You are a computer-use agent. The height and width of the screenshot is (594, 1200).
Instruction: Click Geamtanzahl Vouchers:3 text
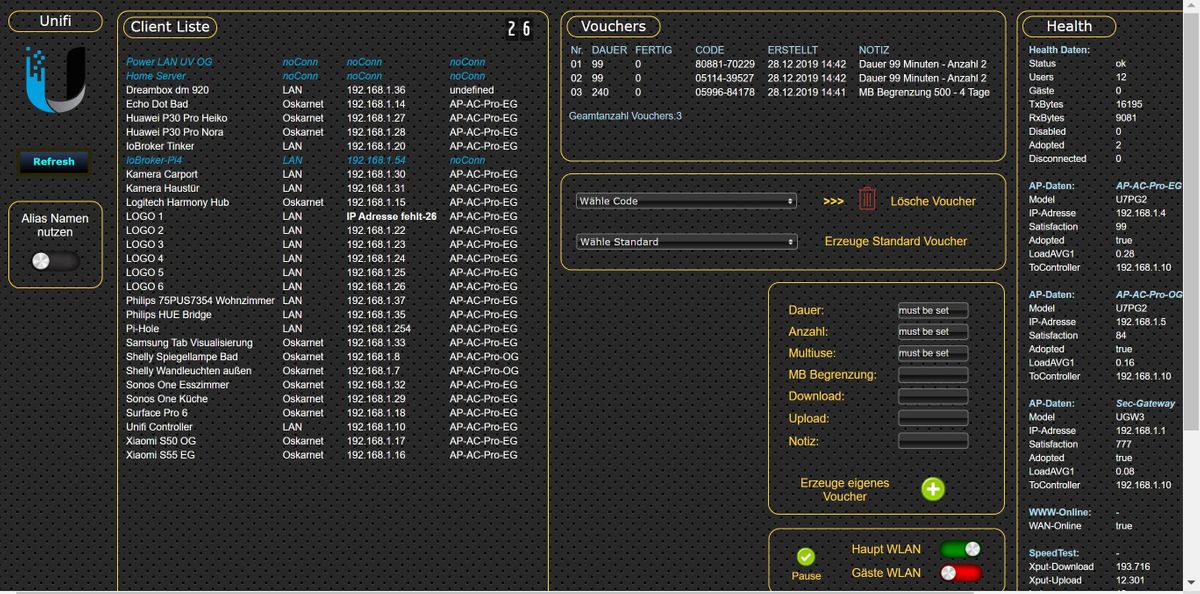tap(625, 116)
